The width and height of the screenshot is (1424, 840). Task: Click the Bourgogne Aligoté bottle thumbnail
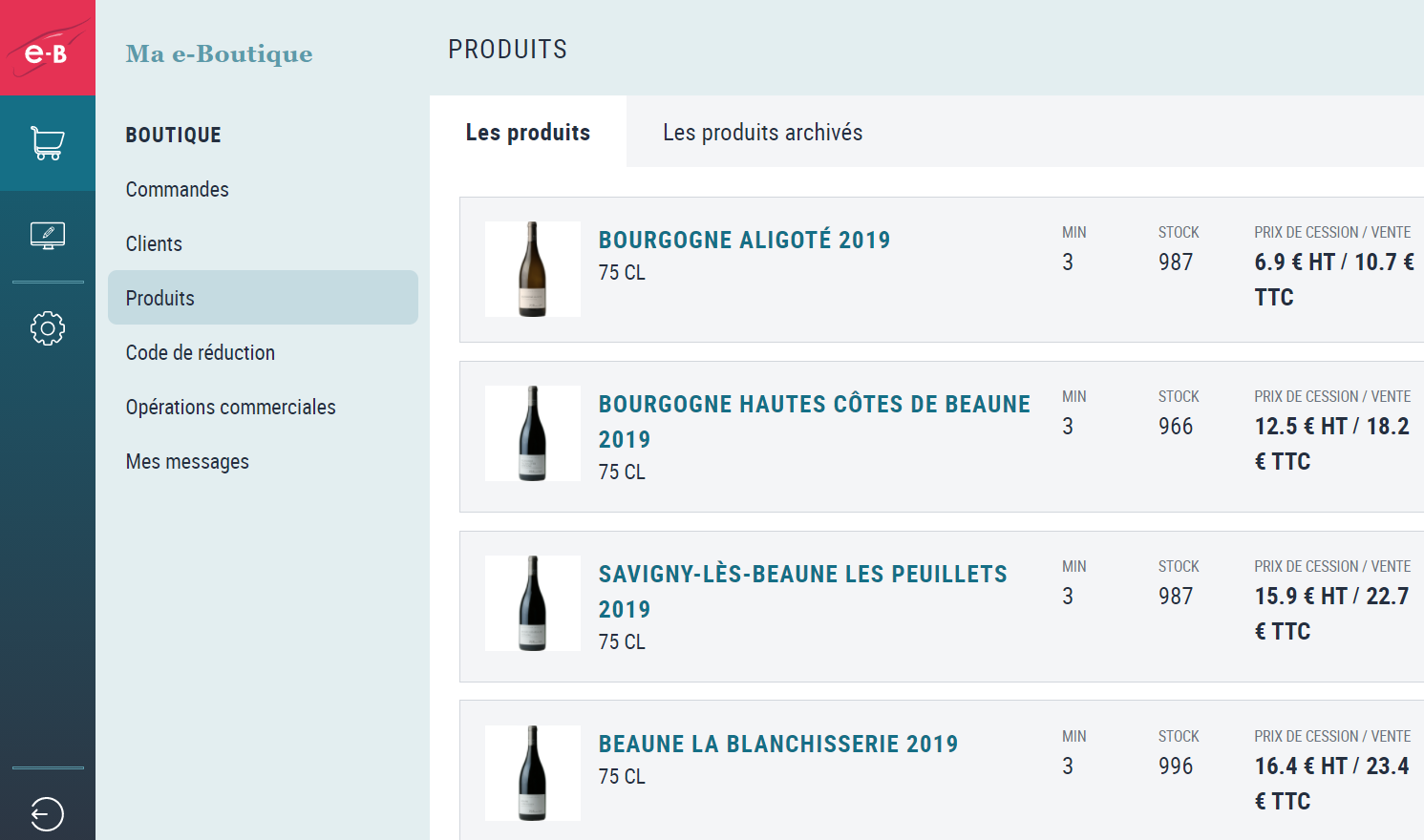click(x=533, y=269)
